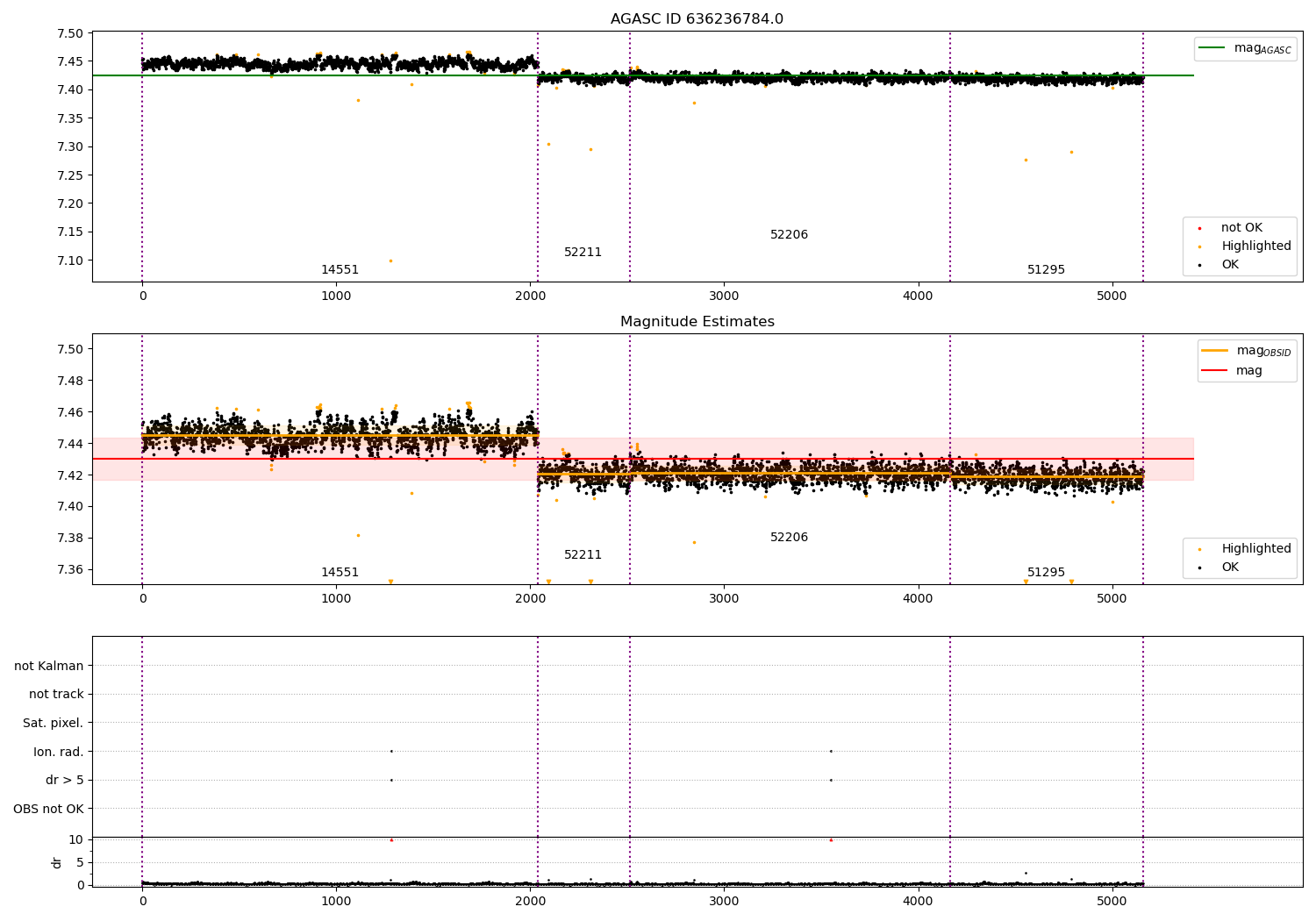Image resolution: width=1316 pixels, height=921 pixels.
Task: Click the "OBS not OK" row label
Action: (48, 809)
